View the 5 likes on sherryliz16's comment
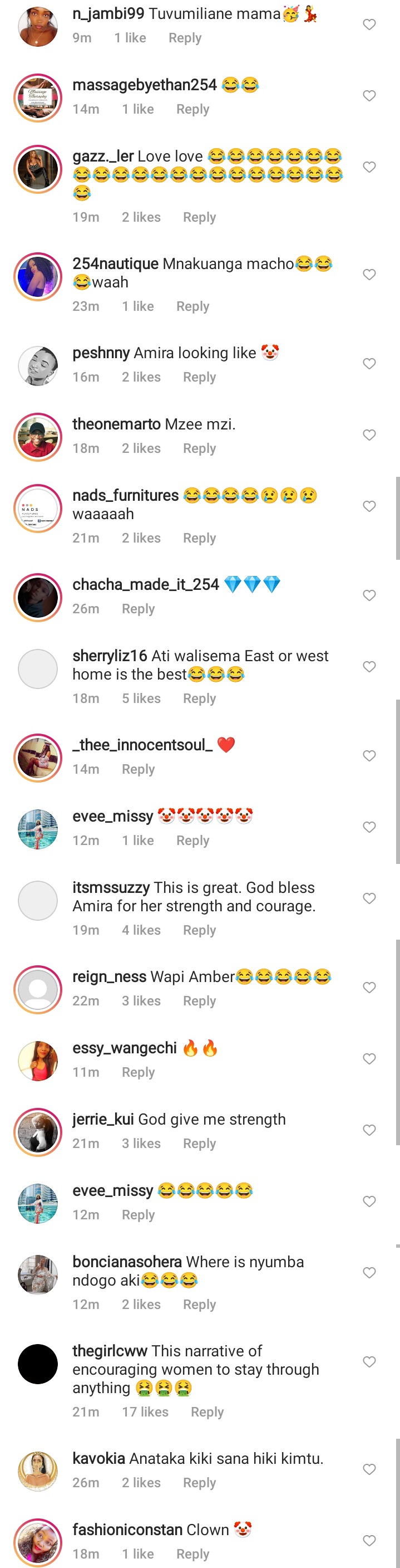This screenshot has height=1568, width=400. [x=141, y=698]
